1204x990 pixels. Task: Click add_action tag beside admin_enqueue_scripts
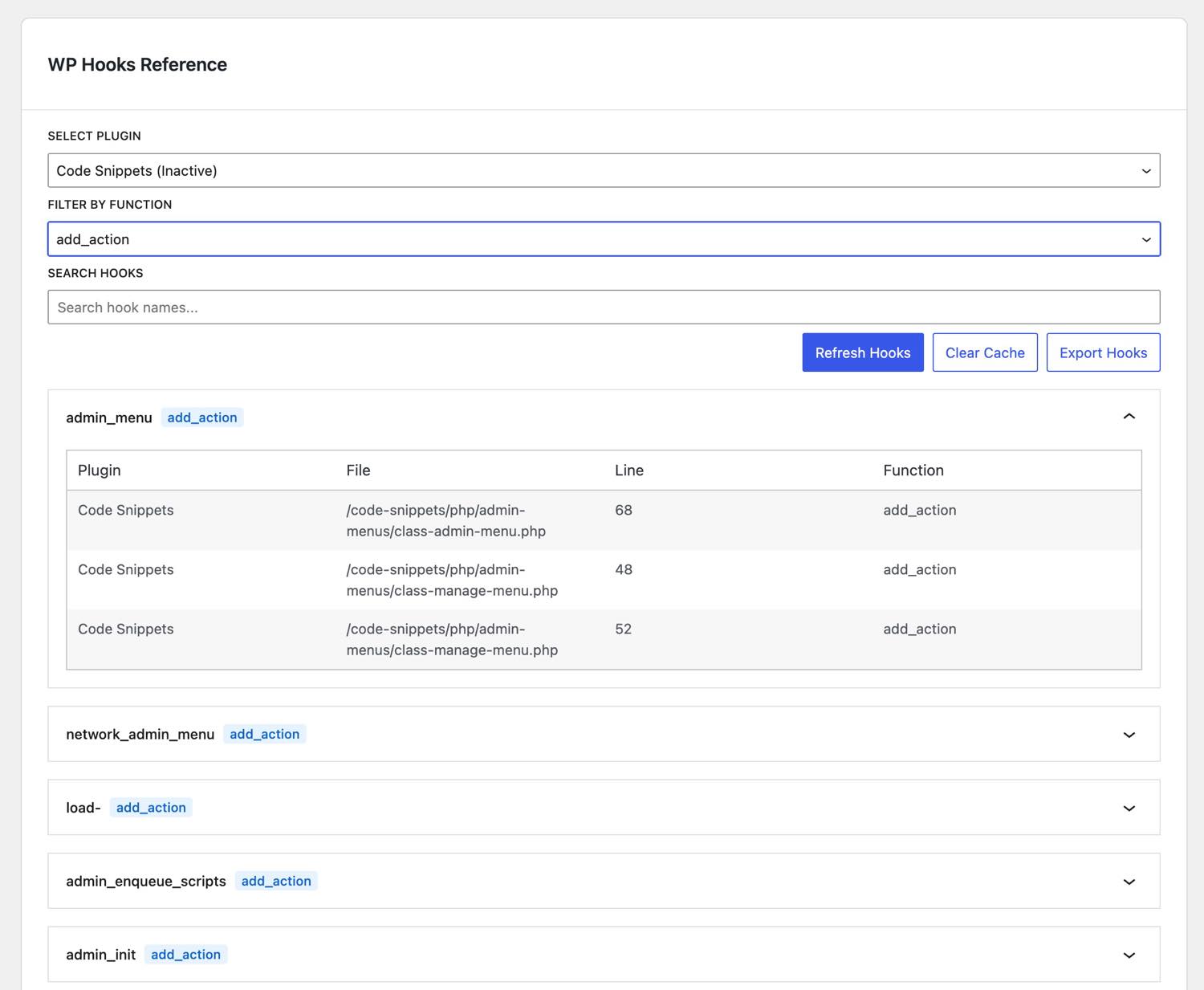[276, 881]
